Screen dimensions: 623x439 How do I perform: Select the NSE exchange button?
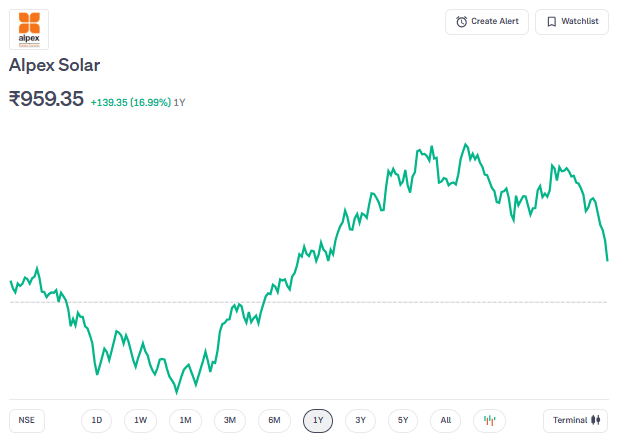tap(27, 420)
